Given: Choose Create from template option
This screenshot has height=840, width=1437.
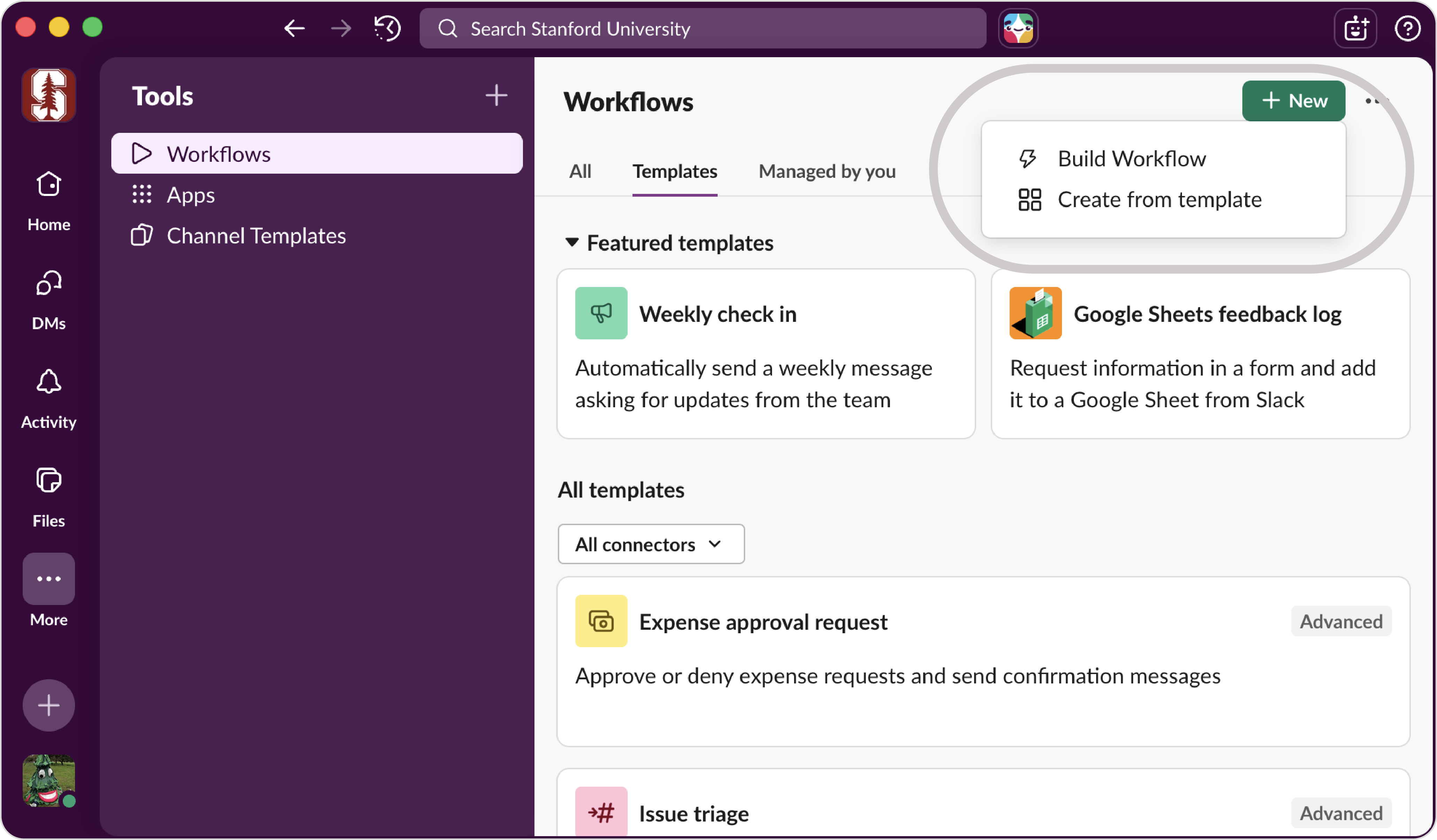Looking at the screenshot, I should [x=1159, y=199].
